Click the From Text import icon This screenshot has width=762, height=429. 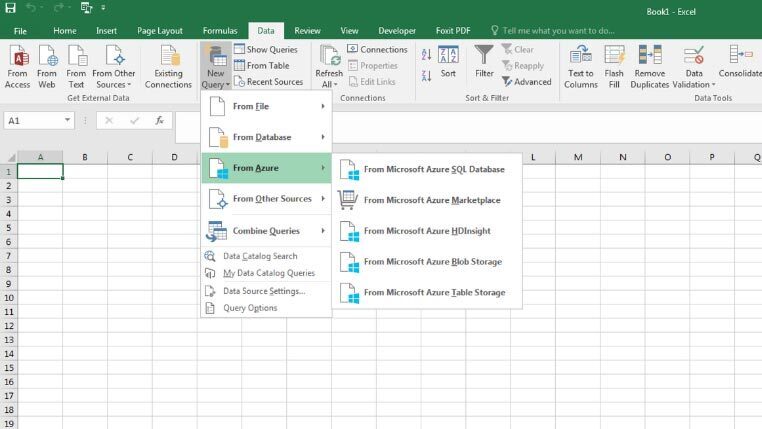[x=76, y=58]
